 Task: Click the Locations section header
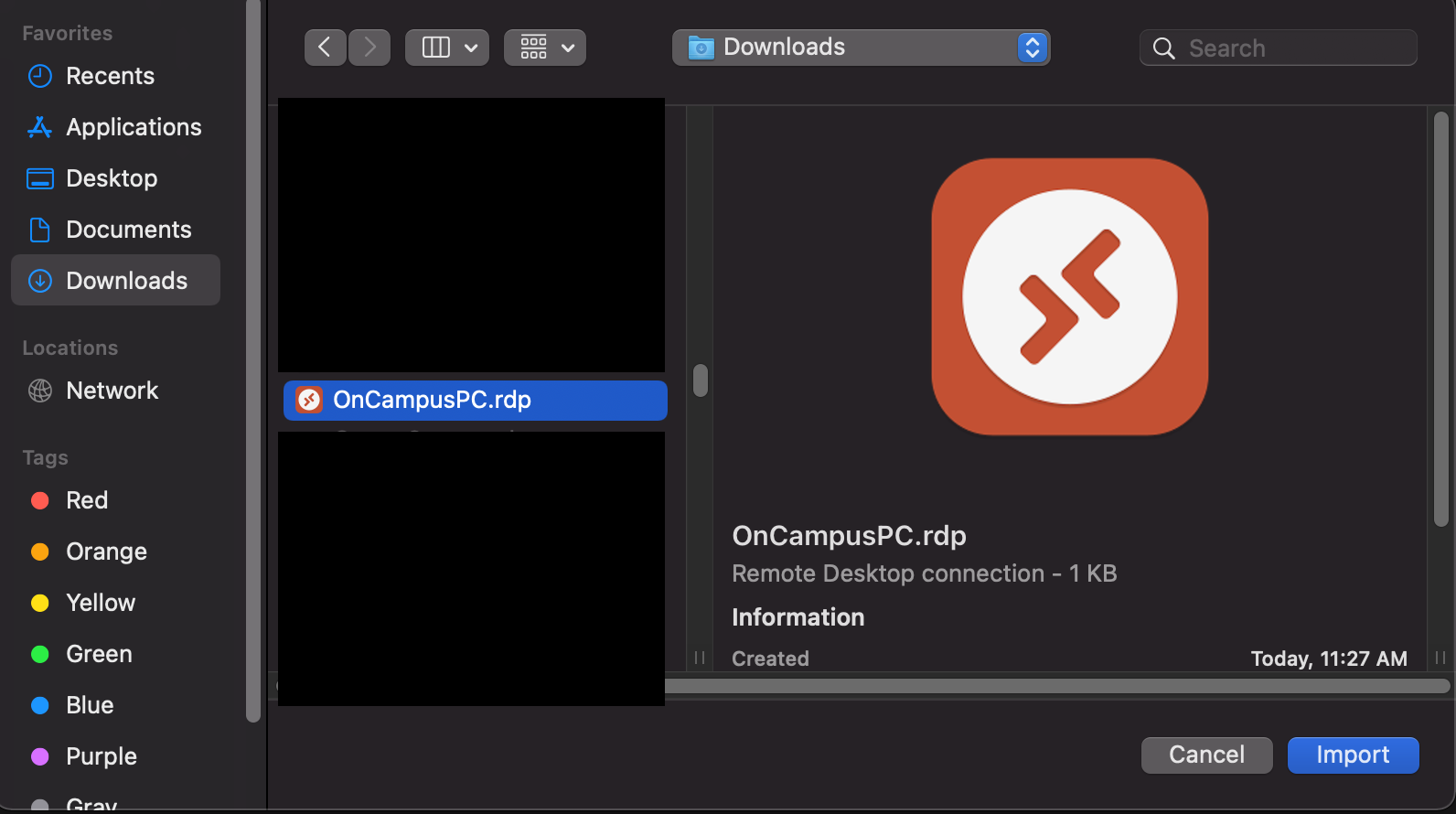coord(70,348)
